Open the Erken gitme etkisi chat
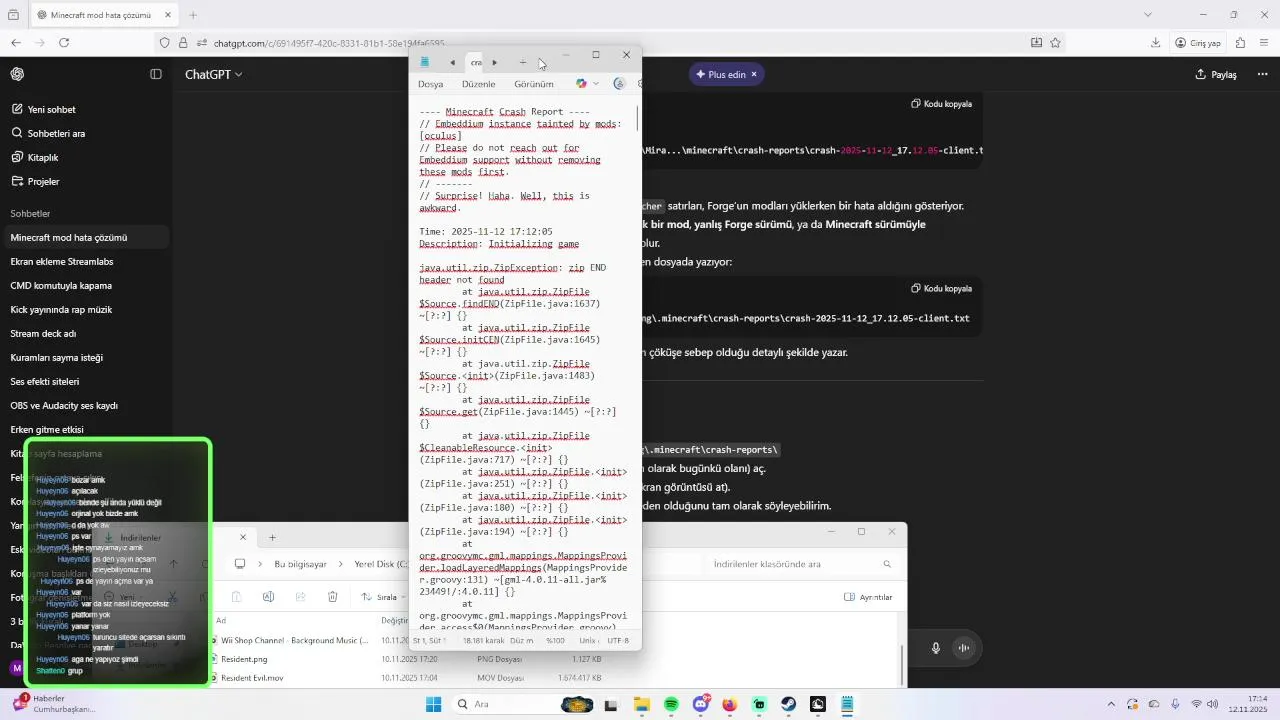 pos(47,430)
